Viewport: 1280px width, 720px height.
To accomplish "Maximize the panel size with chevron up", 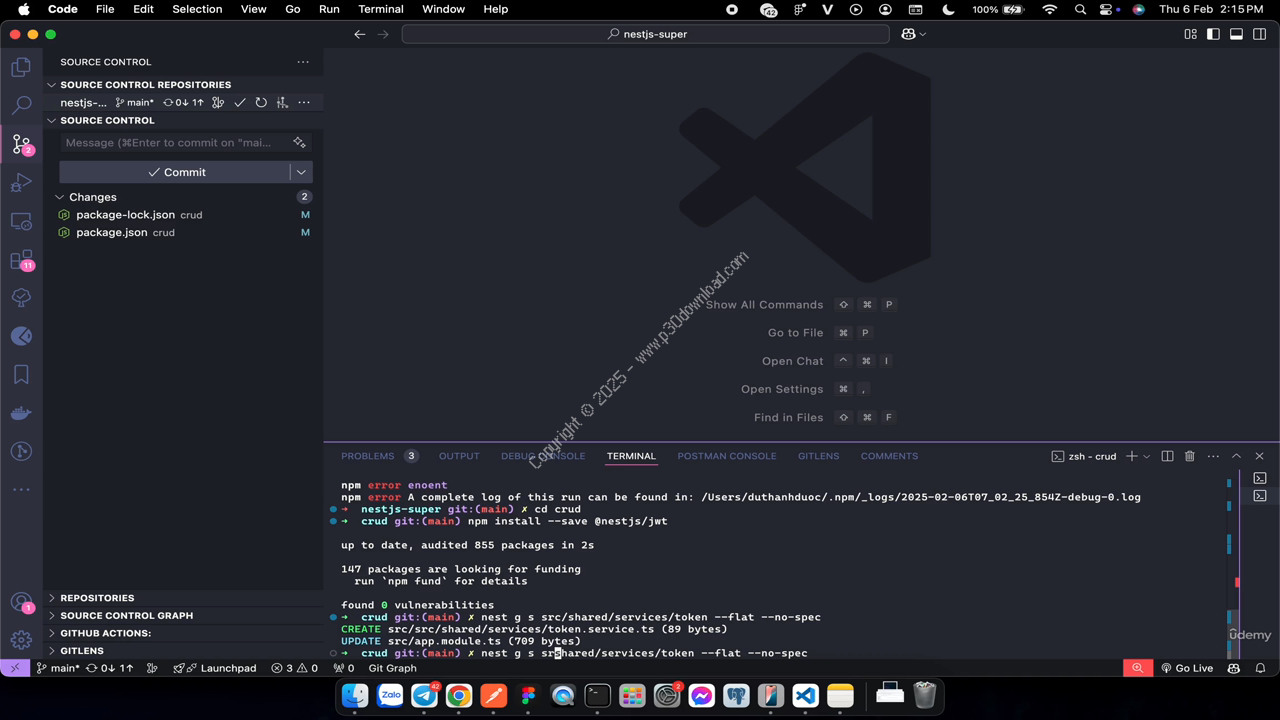I will (x=1236, y=456).
